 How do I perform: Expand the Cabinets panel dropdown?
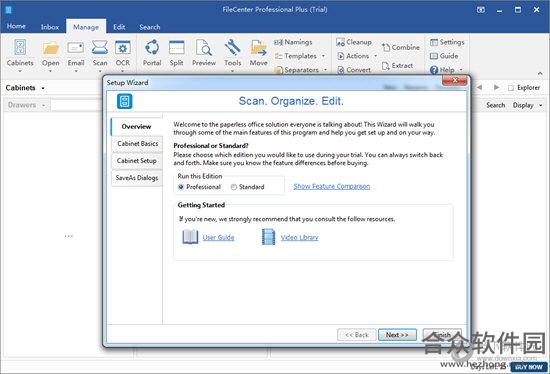43,88
